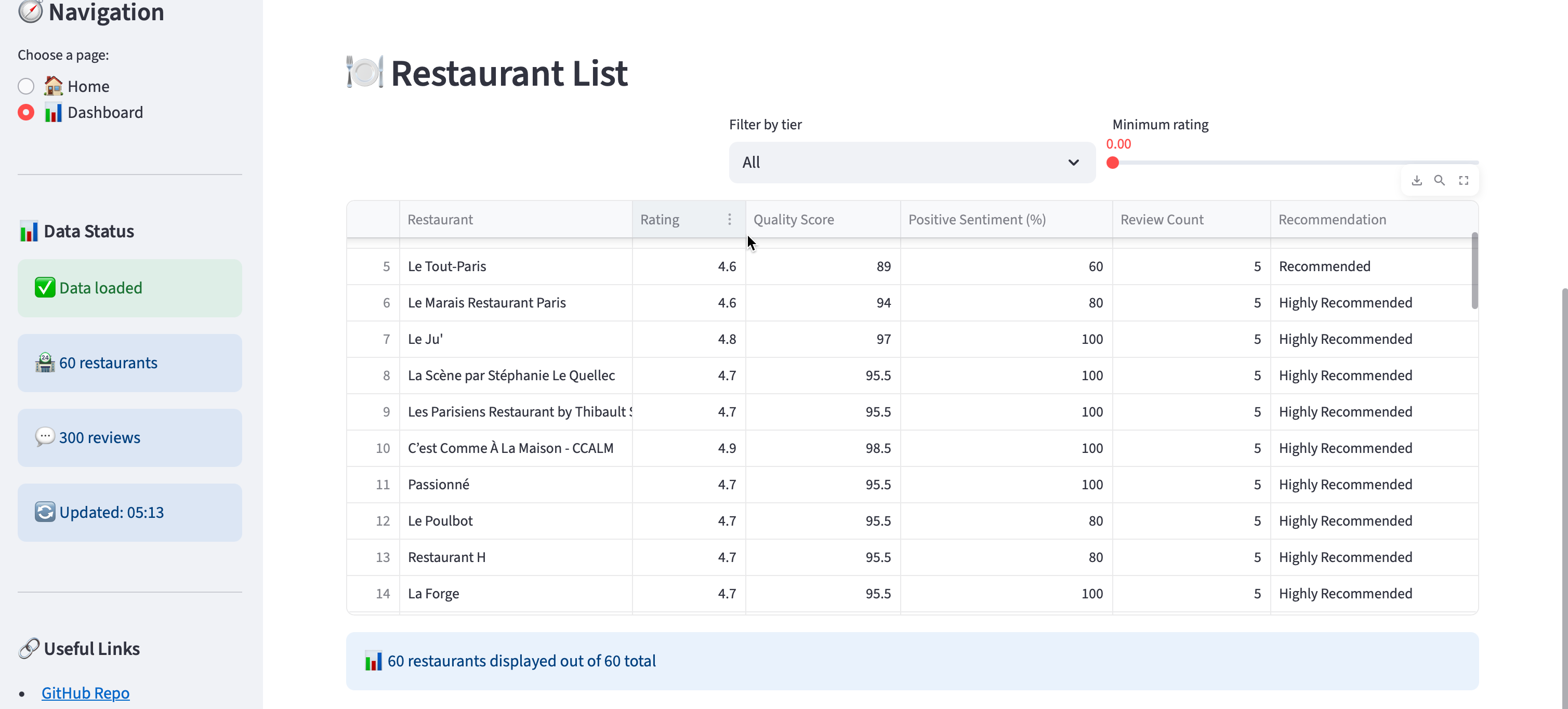Click the table download icon
The width and height of the screenshot is (1568, 709).
click(1416, 180)
